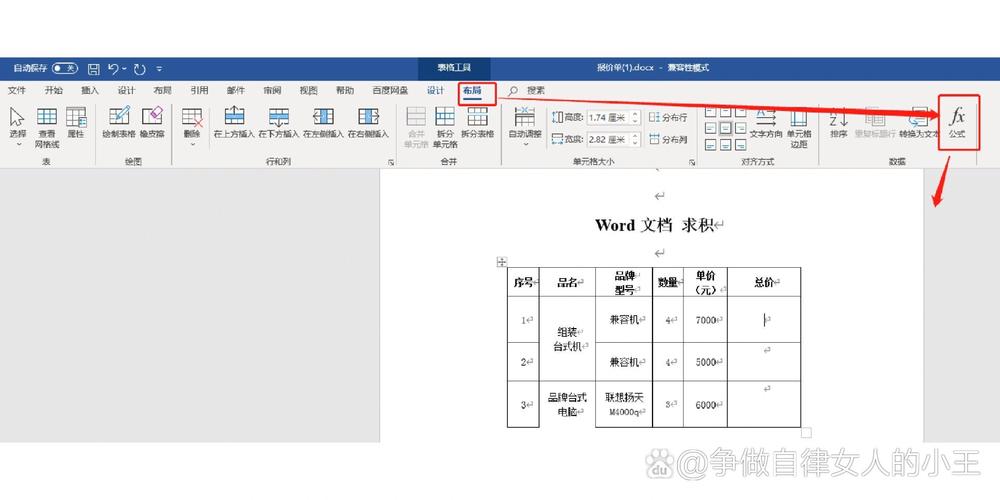Open Customize Quick Access Toolbar dropdown
Image resolution: width=1000 pixels, height=500 pixels.
[x=159, y=68]
